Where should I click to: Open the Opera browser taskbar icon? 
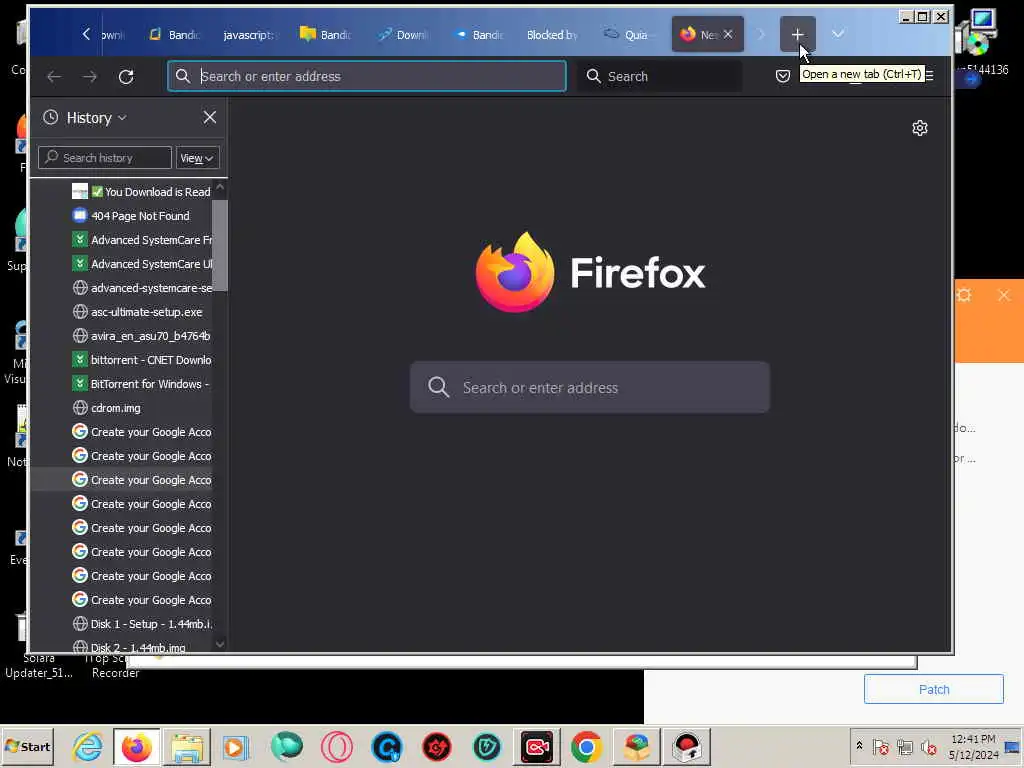pos(336,747)
